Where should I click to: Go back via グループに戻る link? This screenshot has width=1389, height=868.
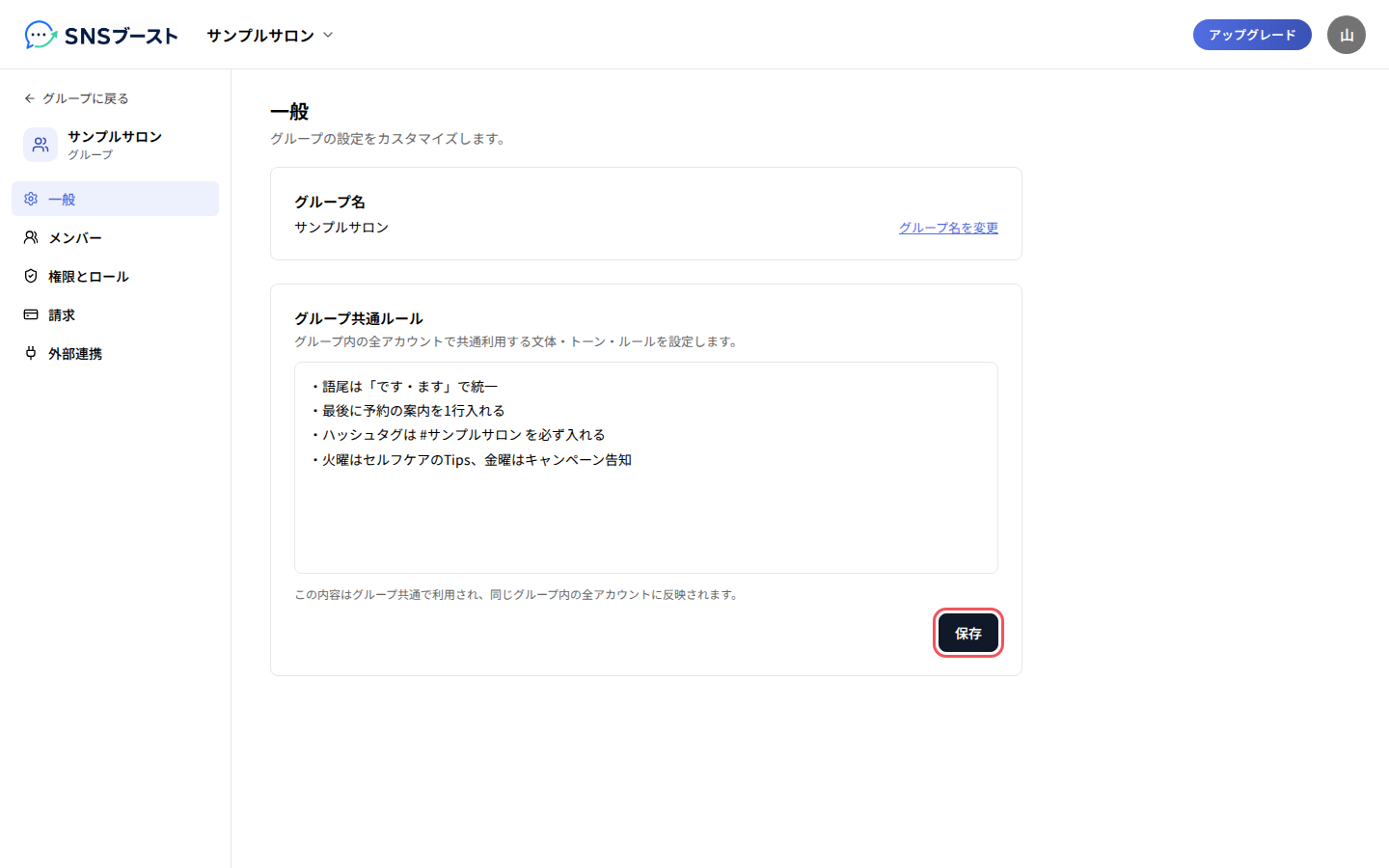pos(76,98)
